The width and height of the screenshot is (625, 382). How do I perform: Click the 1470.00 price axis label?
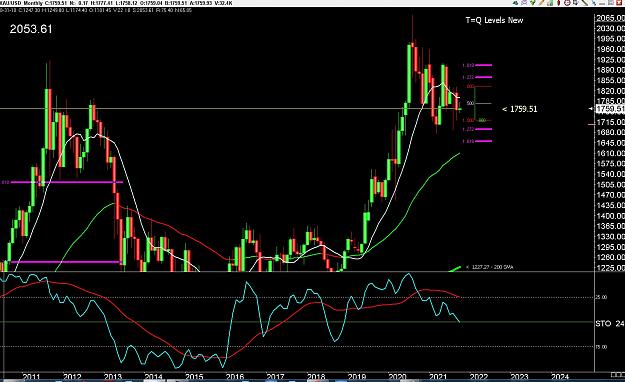[x=610, y=195]
